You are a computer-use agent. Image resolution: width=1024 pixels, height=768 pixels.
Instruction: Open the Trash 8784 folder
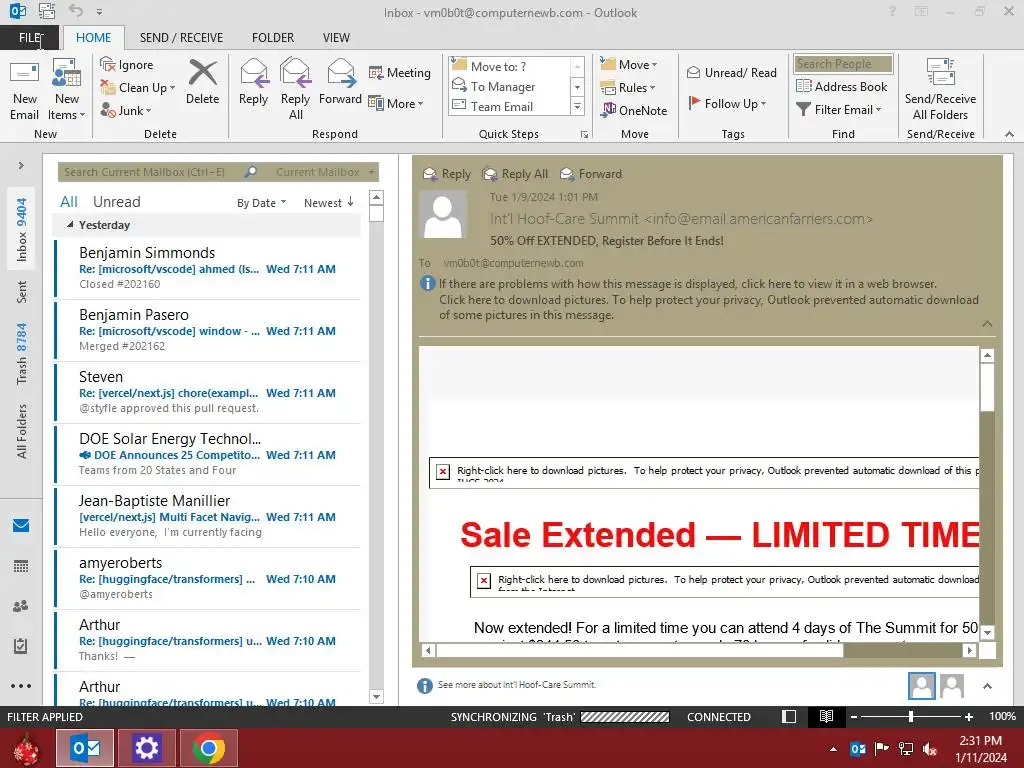tap(22, 353)
